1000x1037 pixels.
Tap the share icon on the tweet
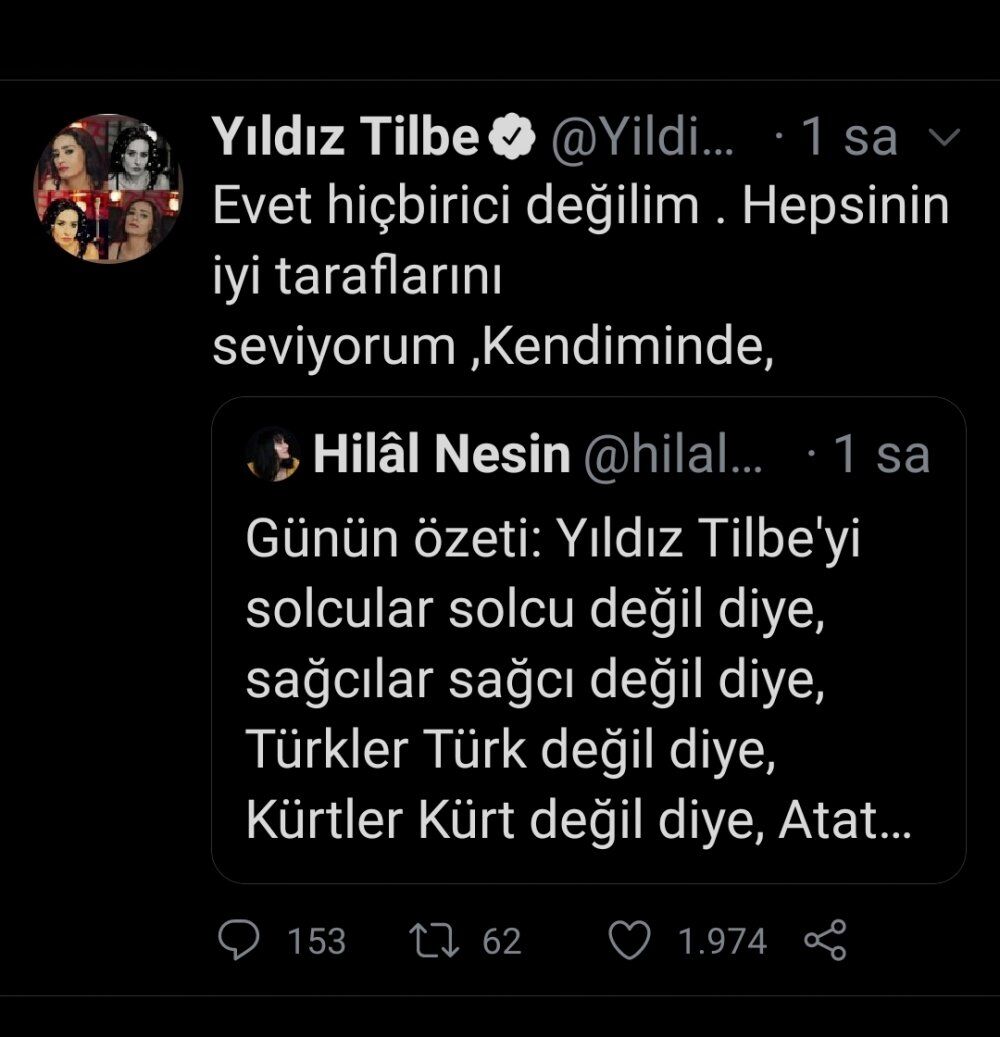pos(825,940)
